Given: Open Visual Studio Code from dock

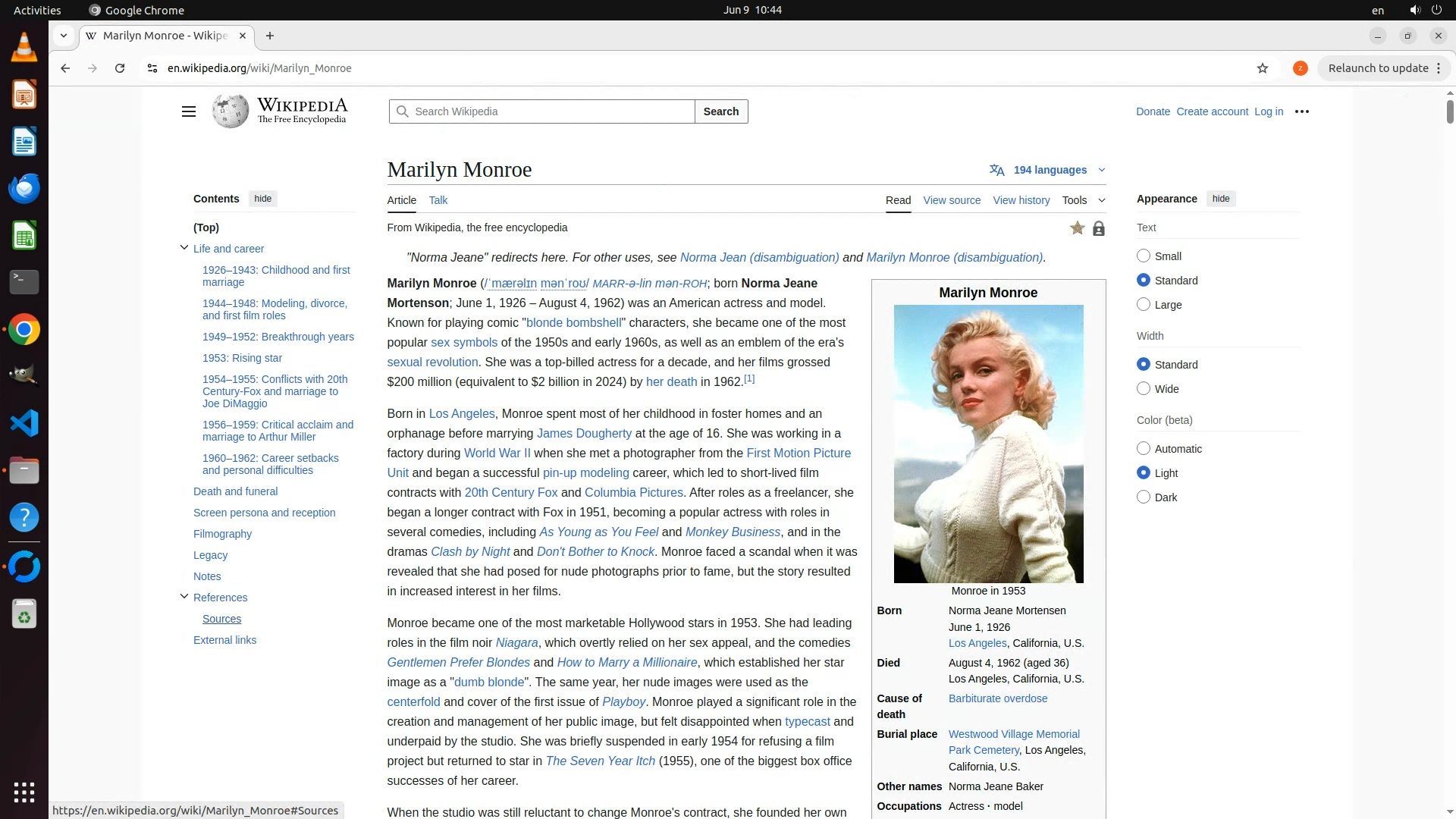Looking at the screenshot, I should tap(24, 423).
